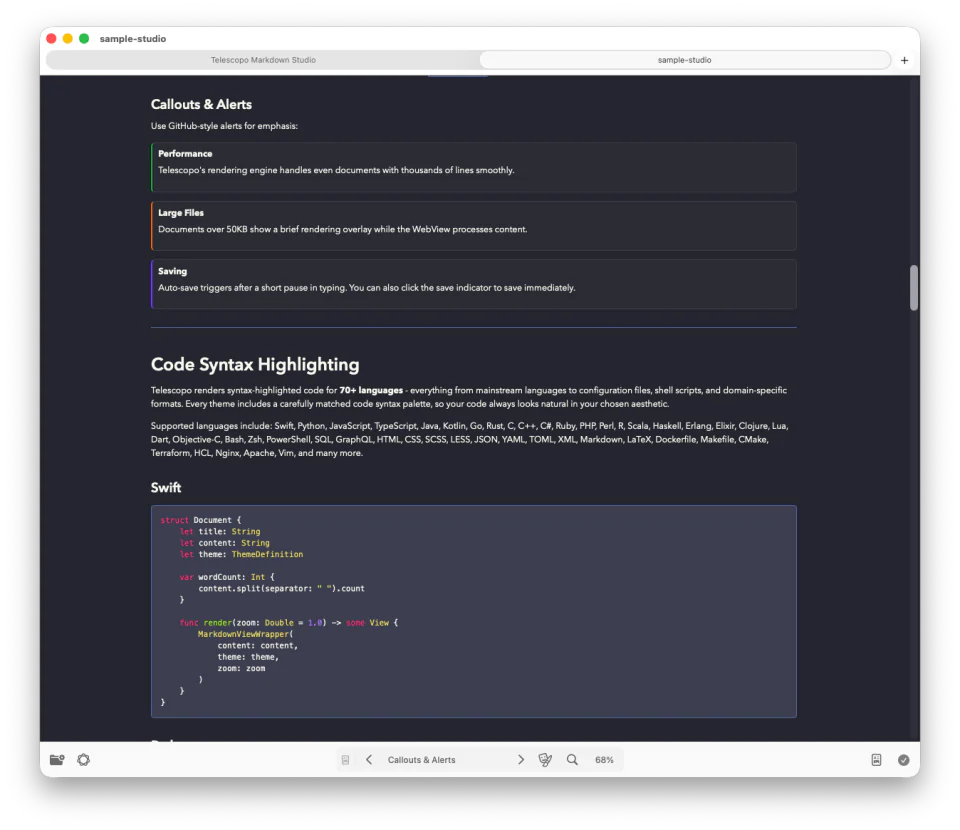Image resolution: width=960 pixels, height=830 pixels.
Task: Click 'struct Document {' code line
Action: pyautogui.click(x=201, y=520)
